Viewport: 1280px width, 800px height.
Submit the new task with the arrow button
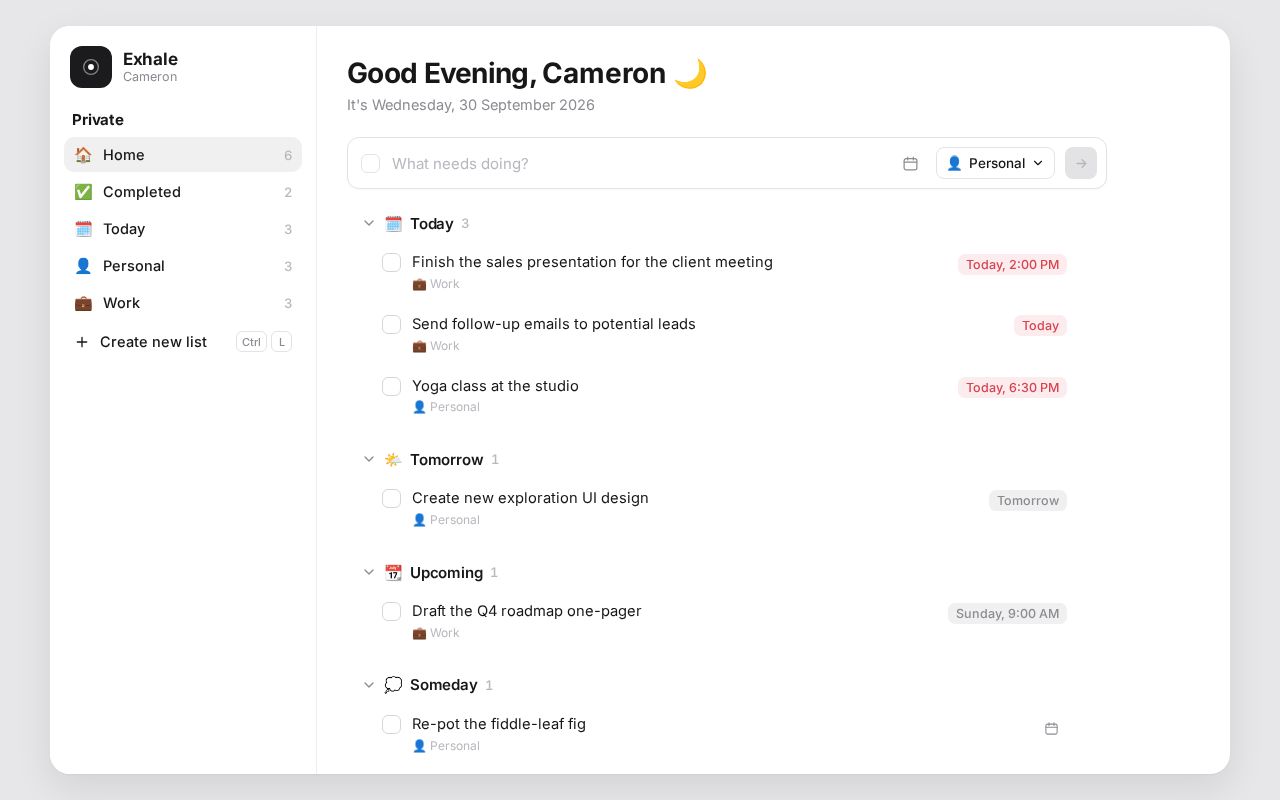point(1081,163)
